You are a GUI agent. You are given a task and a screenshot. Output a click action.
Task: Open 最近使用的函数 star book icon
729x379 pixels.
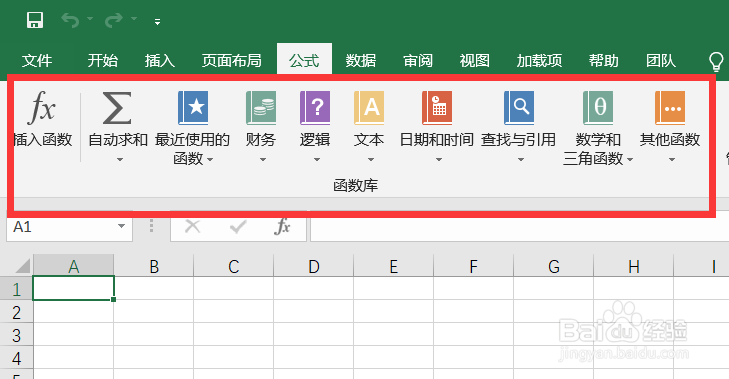coord(193,108)
